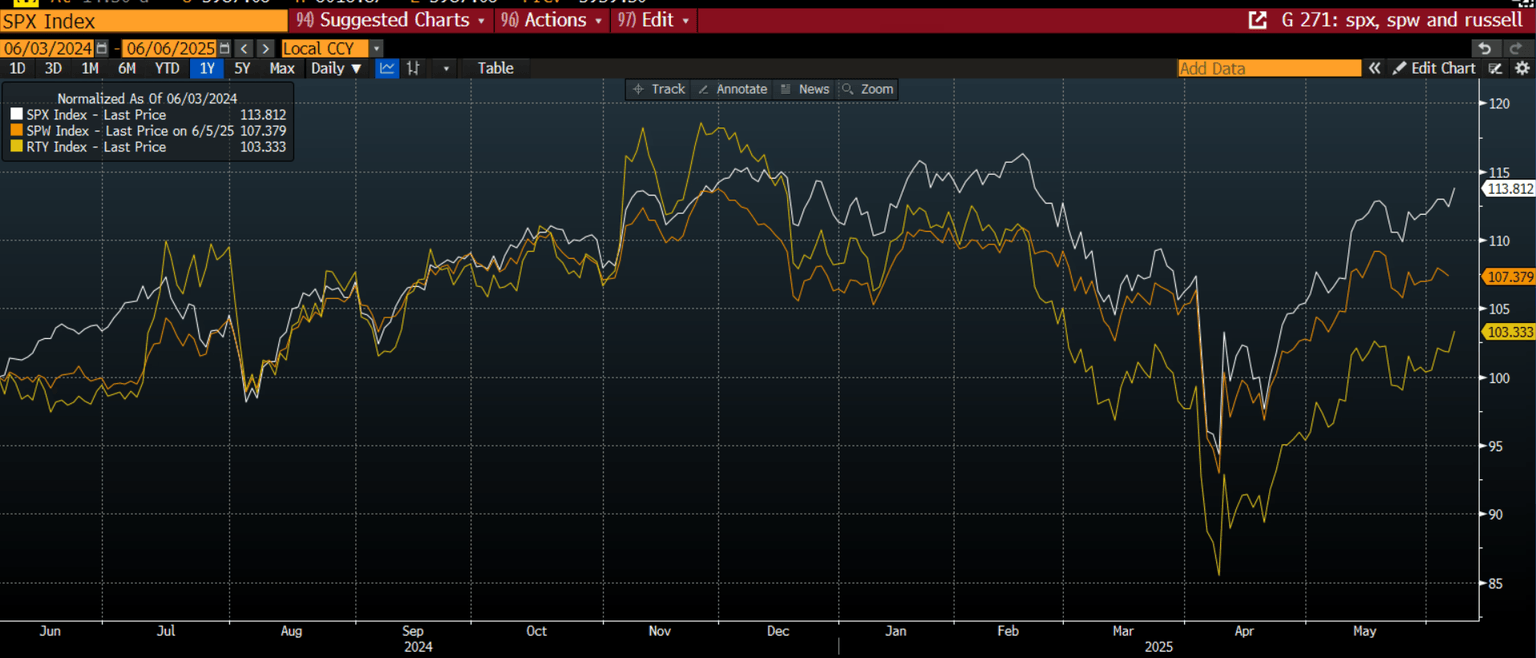Click the 107.379 SPW value tag on axis
1536x658 pixels.
[x=1509, y=276]
